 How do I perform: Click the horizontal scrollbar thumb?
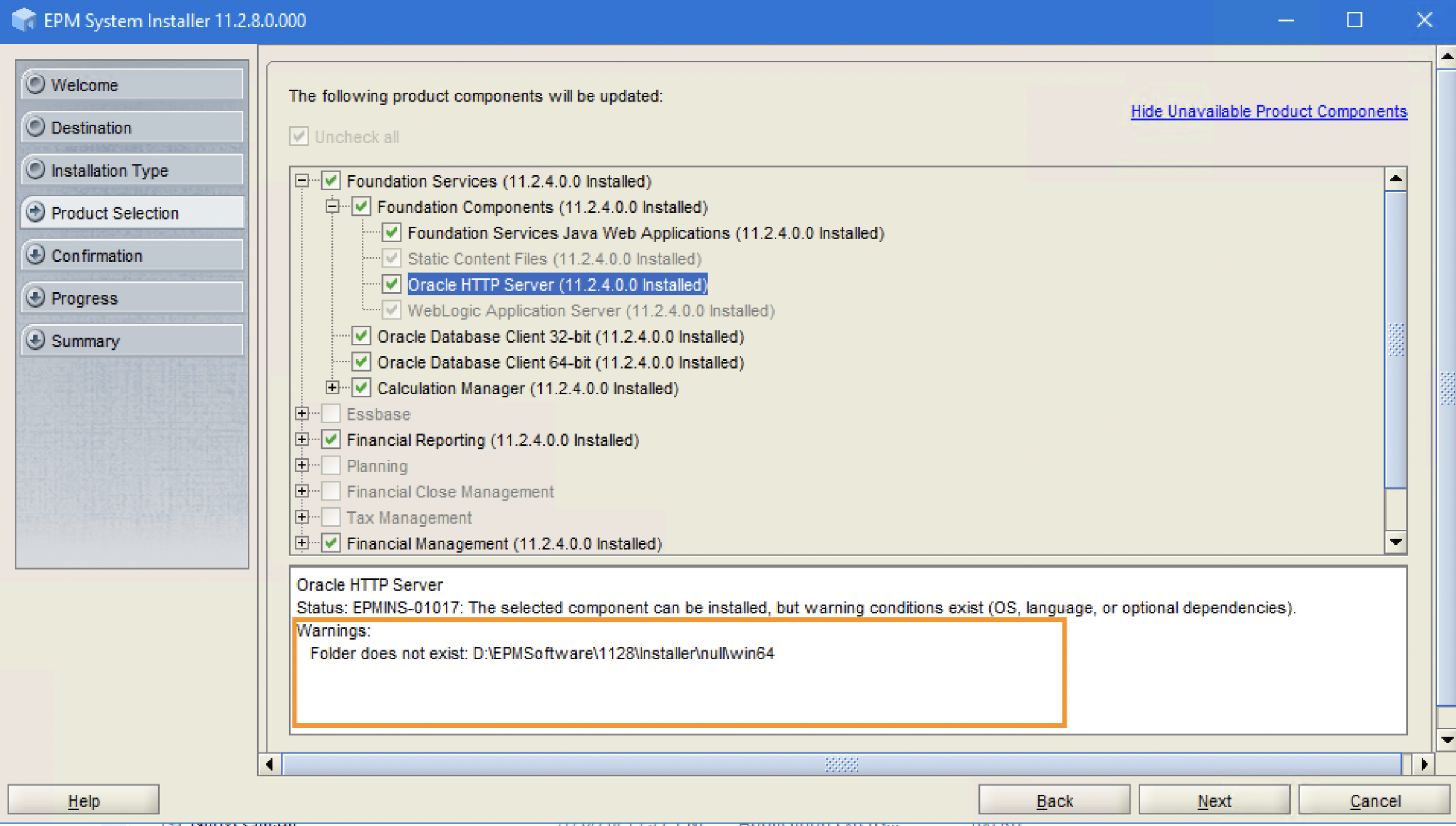point(841,764)
